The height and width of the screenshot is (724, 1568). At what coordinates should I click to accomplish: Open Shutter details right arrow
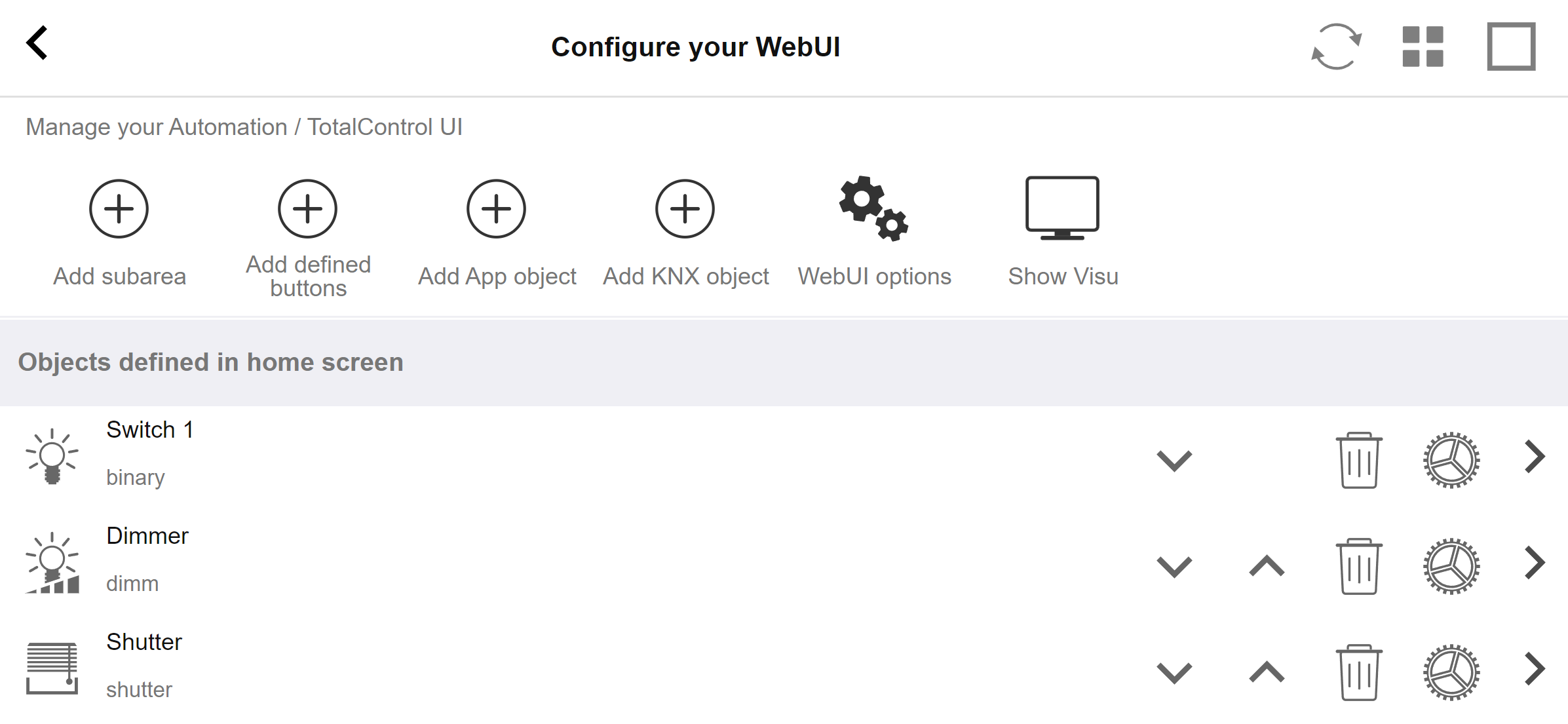[1535, 669]
